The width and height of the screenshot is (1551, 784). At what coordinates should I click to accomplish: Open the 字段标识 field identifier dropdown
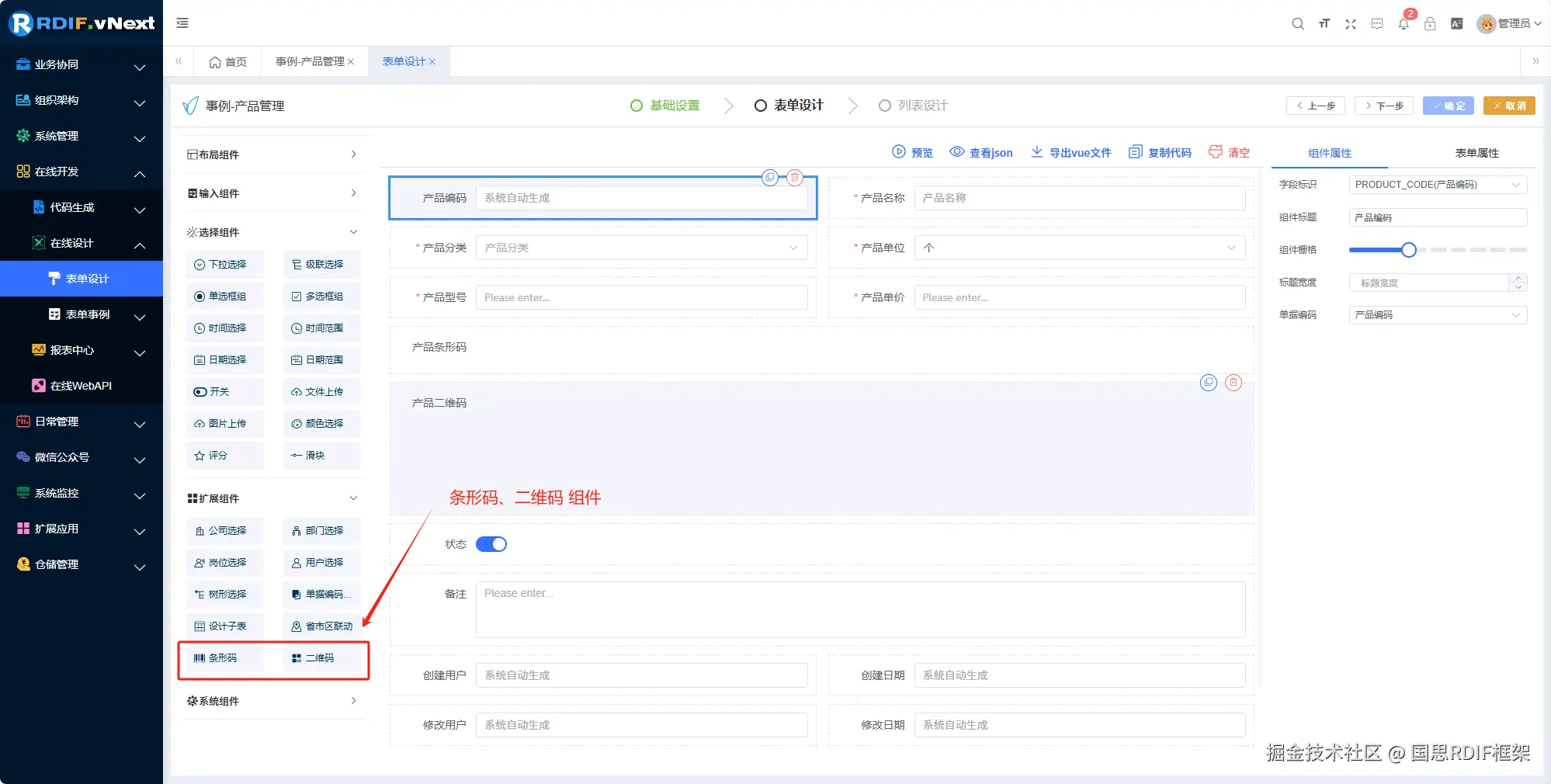(x=1437, y=185)
